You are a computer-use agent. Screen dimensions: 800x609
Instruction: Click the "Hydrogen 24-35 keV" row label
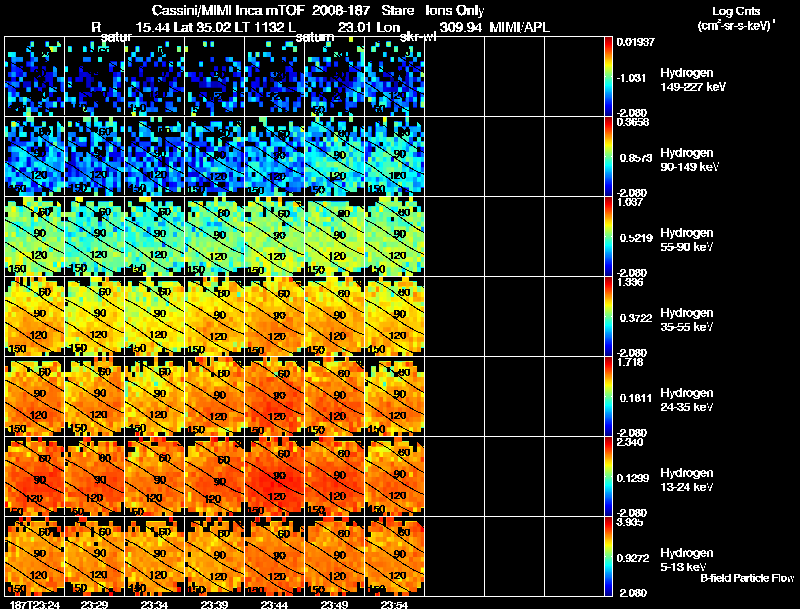[x=687, y=400]
